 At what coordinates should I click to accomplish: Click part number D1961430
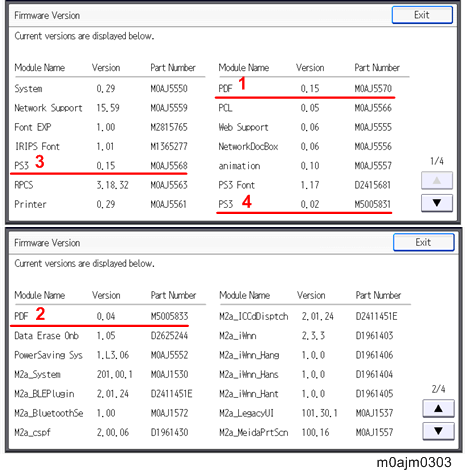[170, 432]
